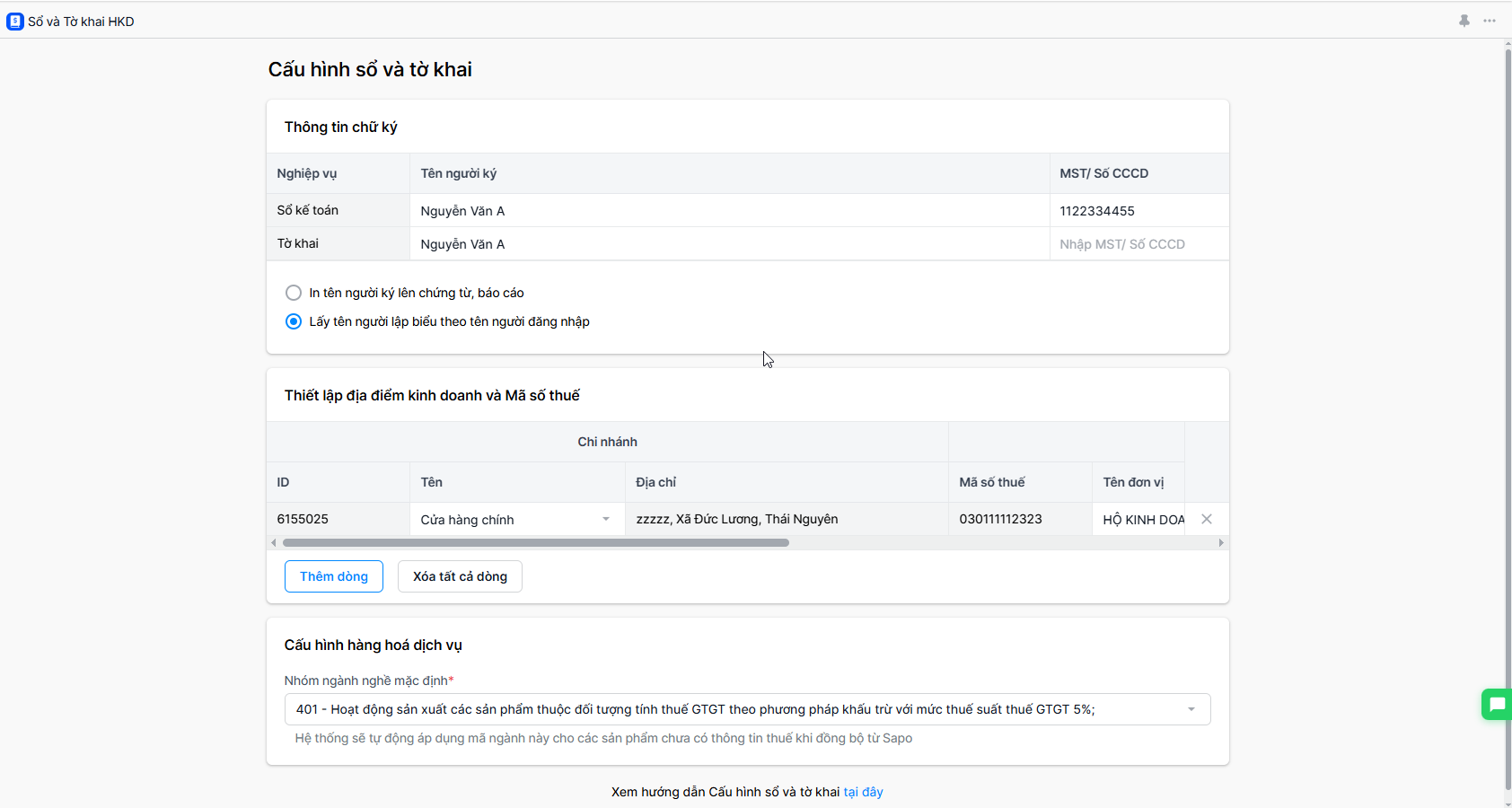Click the page scrollbar up arrow
1512x808 pixels.
click(1508, 44)
